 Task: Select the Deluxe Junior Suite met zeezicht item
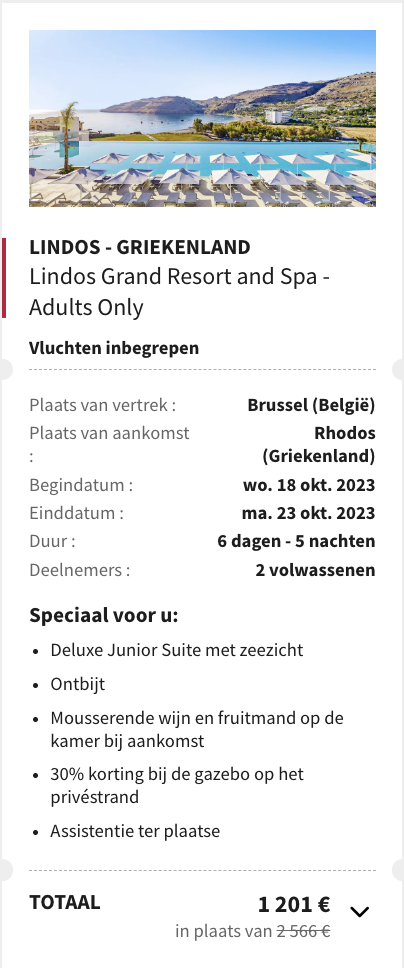click(177, 650)
